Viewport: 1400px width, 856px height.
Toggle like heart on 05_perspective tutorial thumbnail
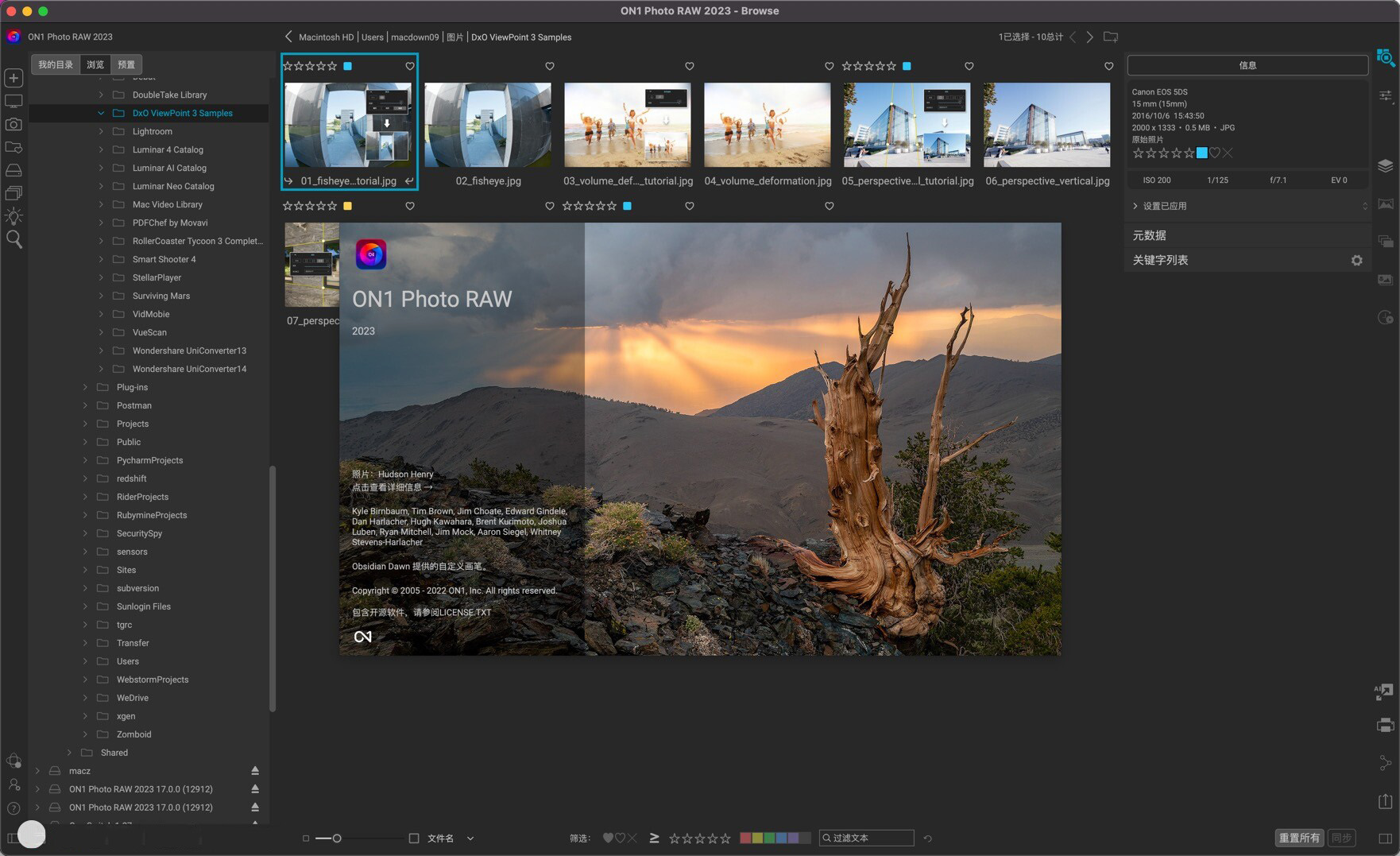[x=969, y=66]
